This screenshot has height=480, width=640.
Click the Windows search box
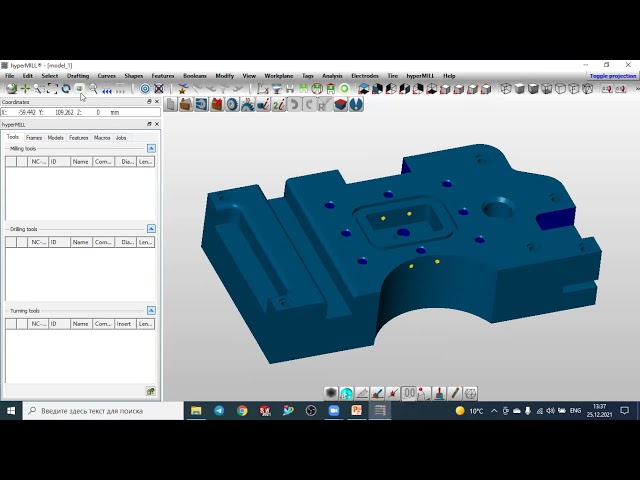tap(103, 411)
